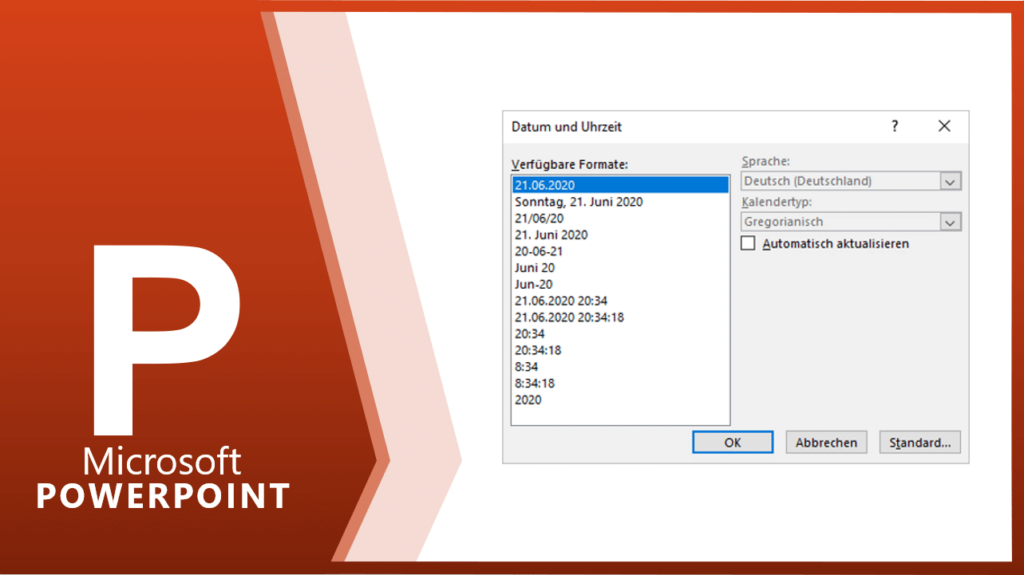Choose the Juni 20 format
Screen dimensions: 1024x575
pos(620,268)
